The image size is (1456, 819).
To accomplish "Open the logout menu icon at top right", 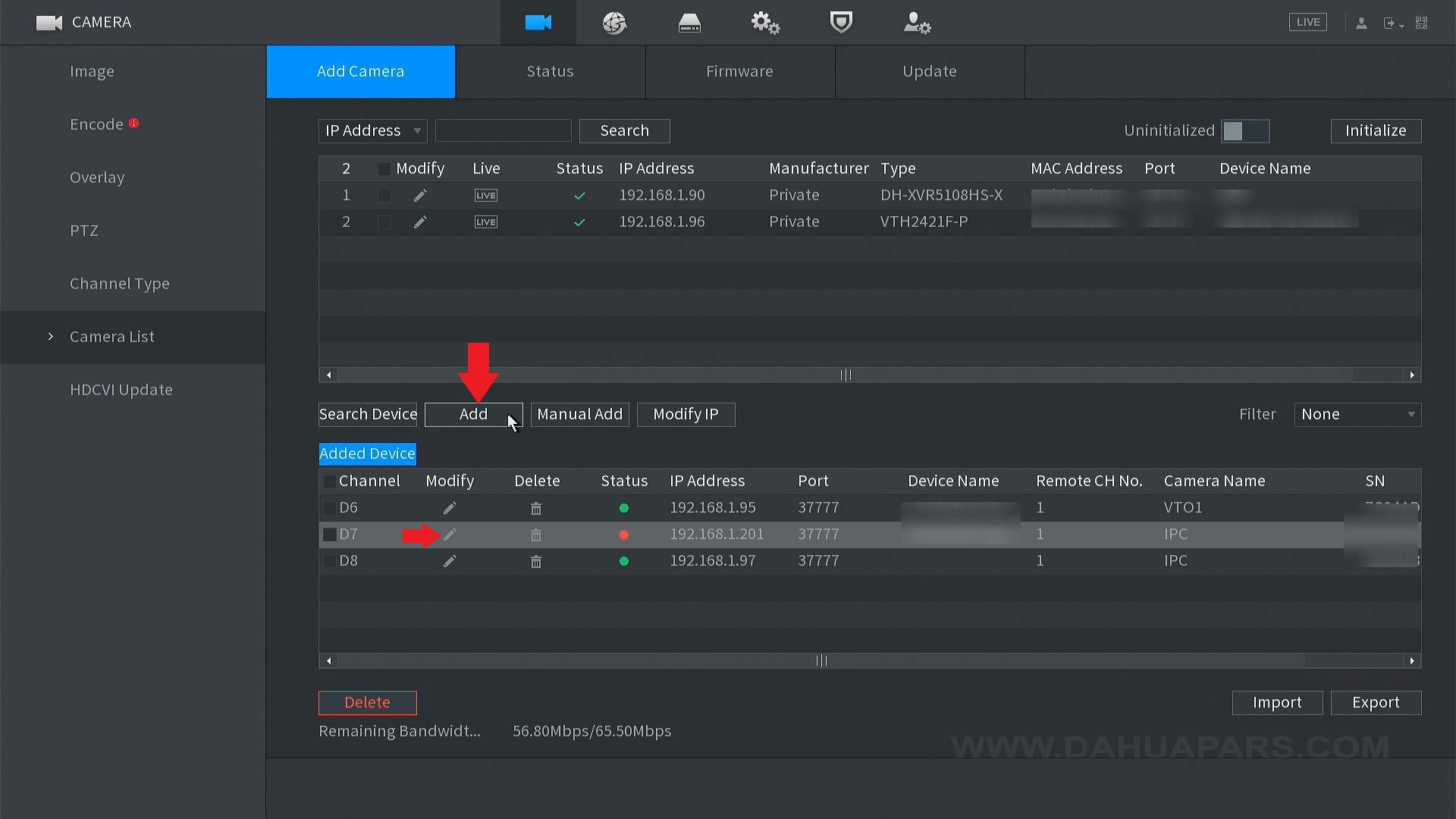I will 1393,24.
